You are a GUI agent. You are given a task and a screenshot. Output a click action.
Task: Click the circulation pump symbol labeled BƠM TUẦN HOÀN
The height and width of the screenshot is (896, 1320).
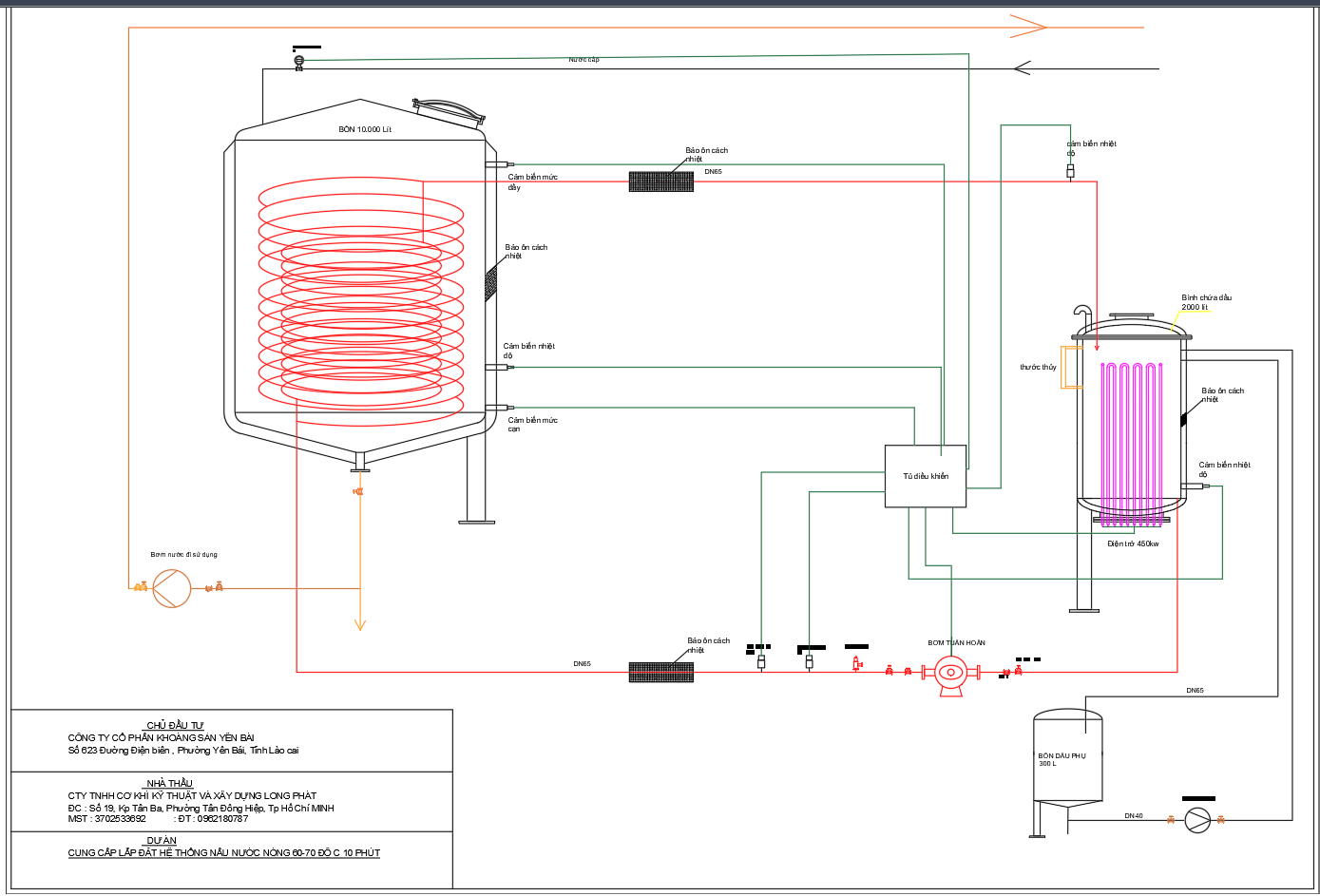tap(950, 673)
